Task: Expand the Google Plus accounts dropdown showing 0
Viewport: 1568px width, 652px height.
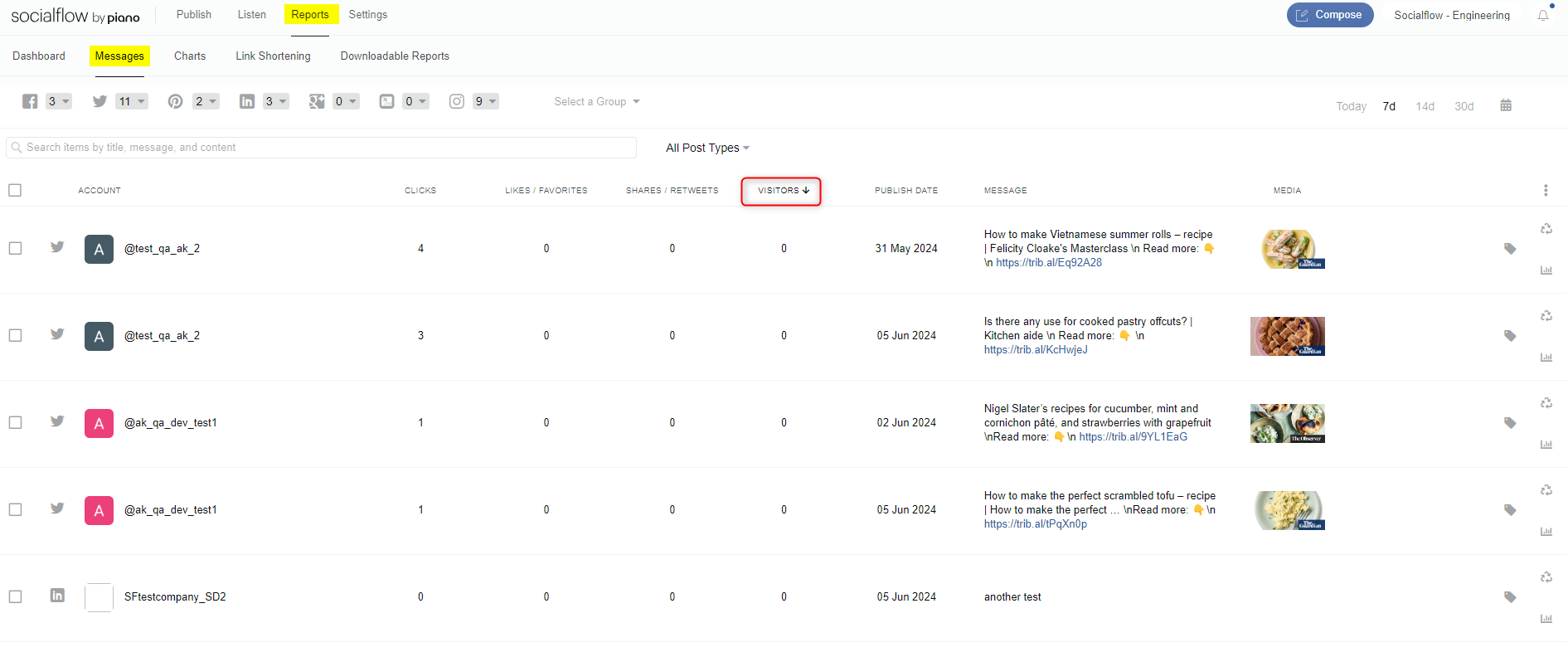Action: tap(346, 101)
